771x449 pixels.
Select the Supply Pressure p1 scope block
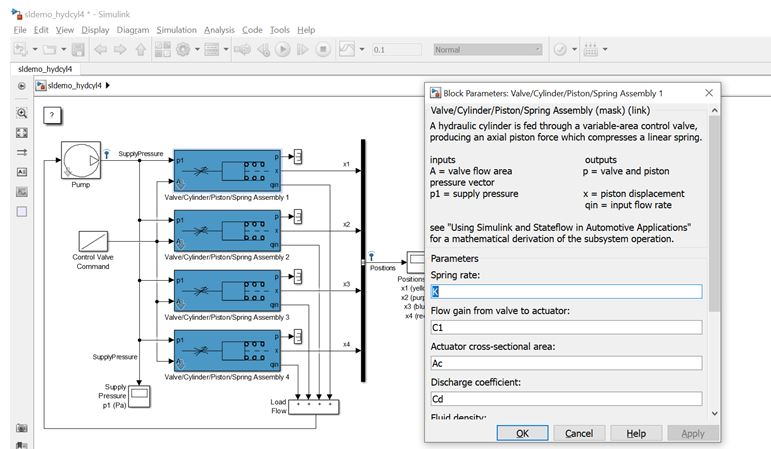coord(139,396)
